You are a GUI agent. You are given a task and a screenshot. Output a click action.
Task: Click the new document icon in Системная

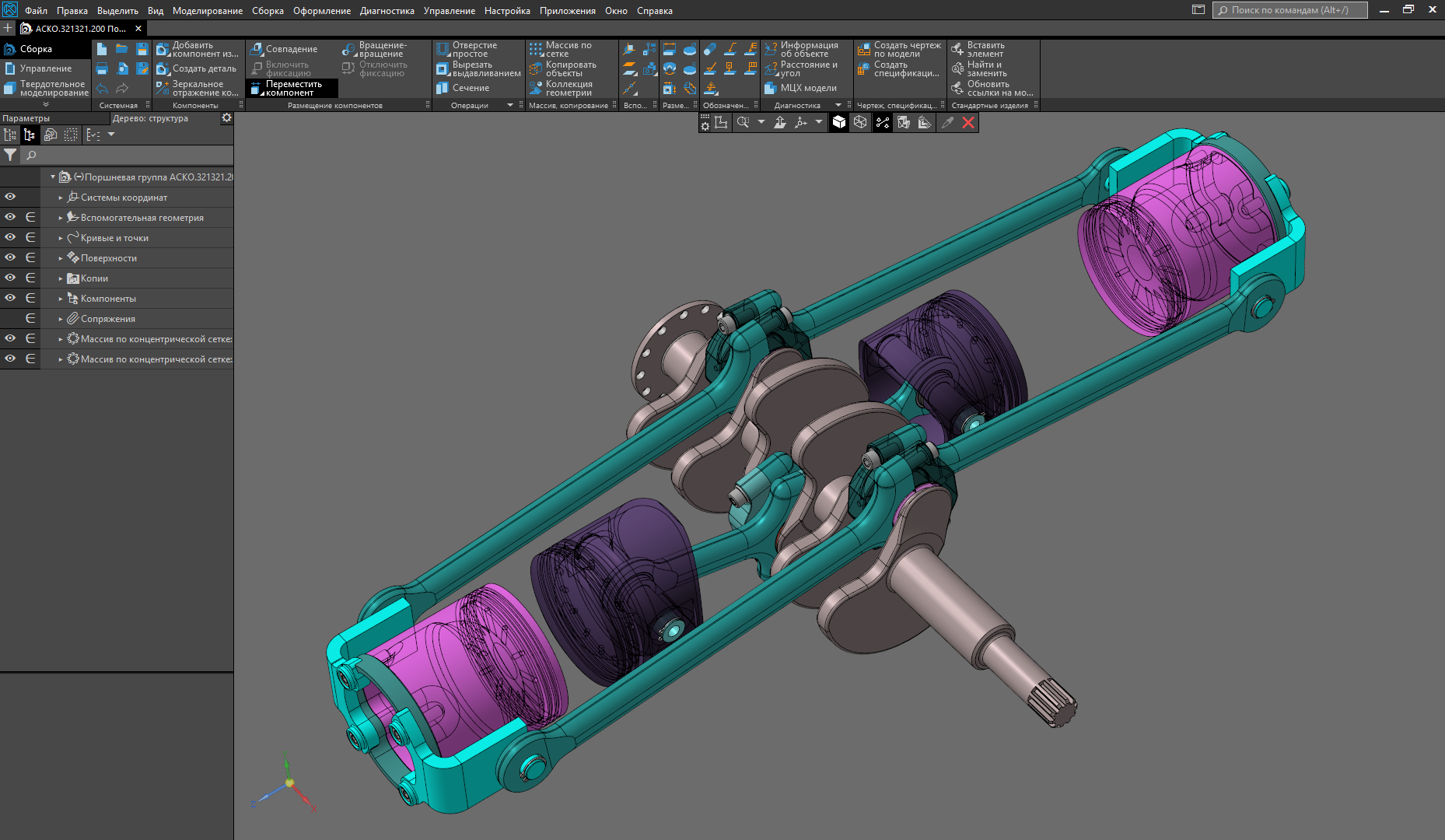click(102, 49)
